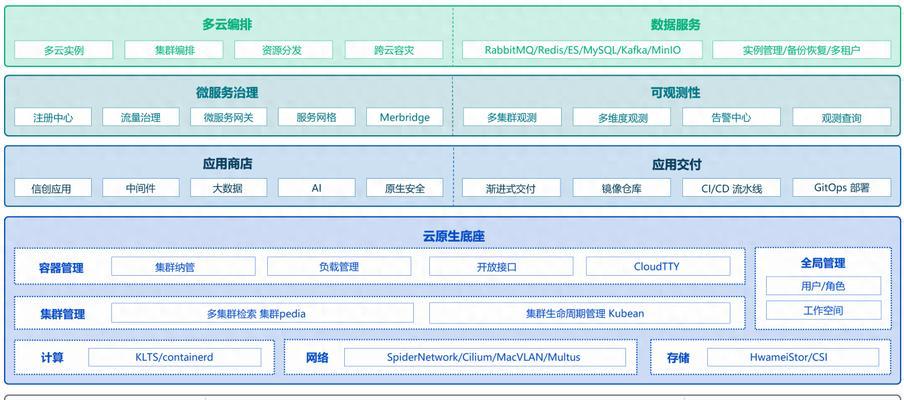This screenshot has height=400, width=904.
Task: Click the 工作空间 box
Action: click(x=823, y=310)
